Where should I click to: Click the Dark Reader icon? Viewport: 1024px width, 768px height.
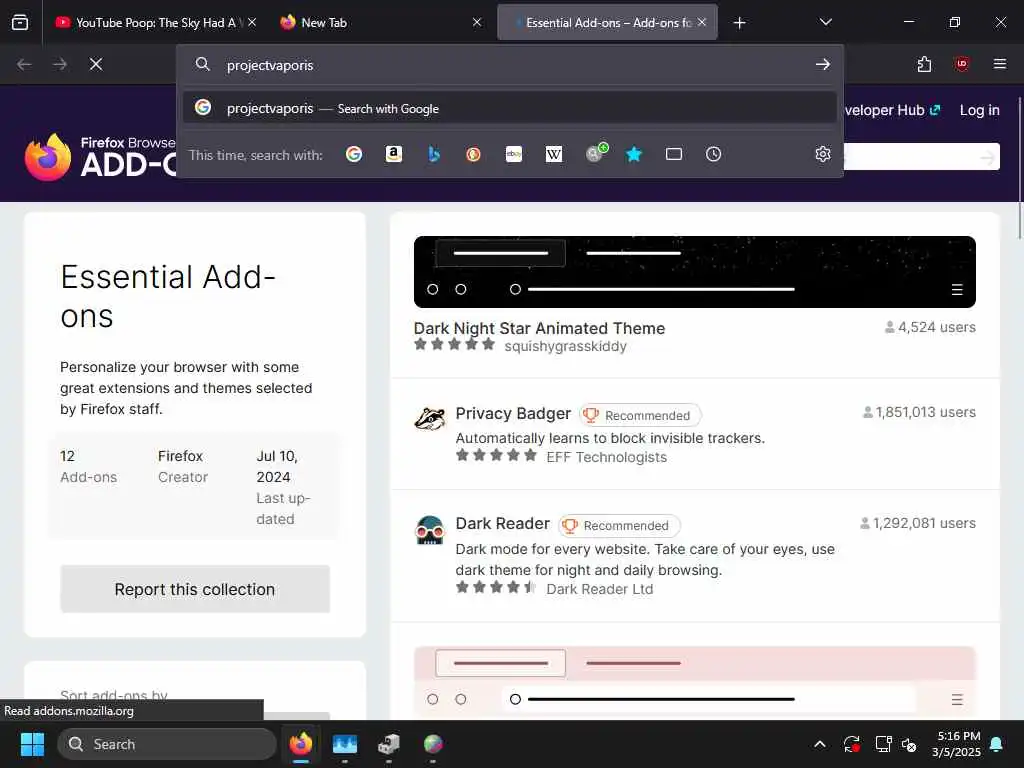pos(430,530)
